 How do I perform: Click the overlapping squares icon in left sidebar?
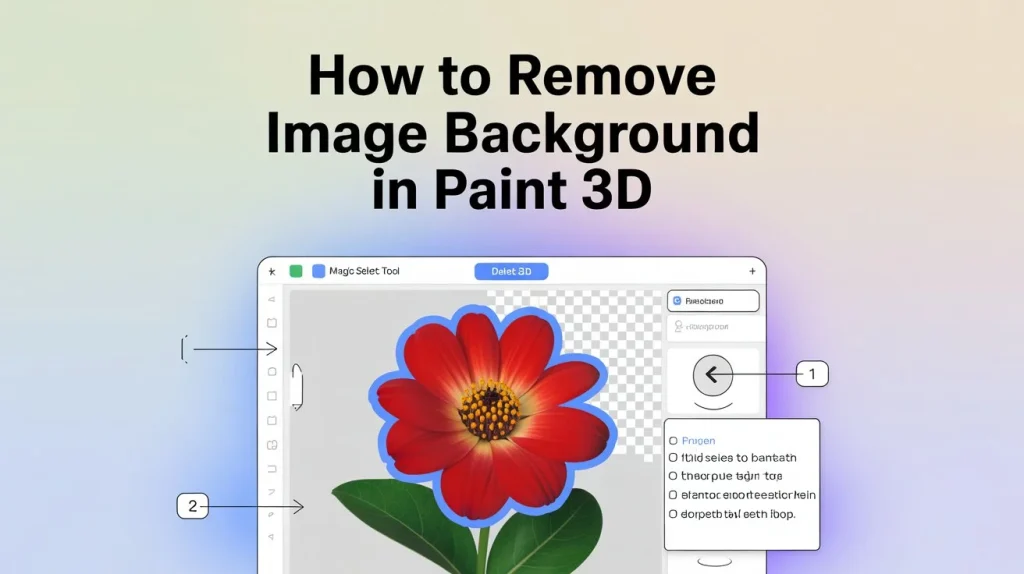[272, 445]
